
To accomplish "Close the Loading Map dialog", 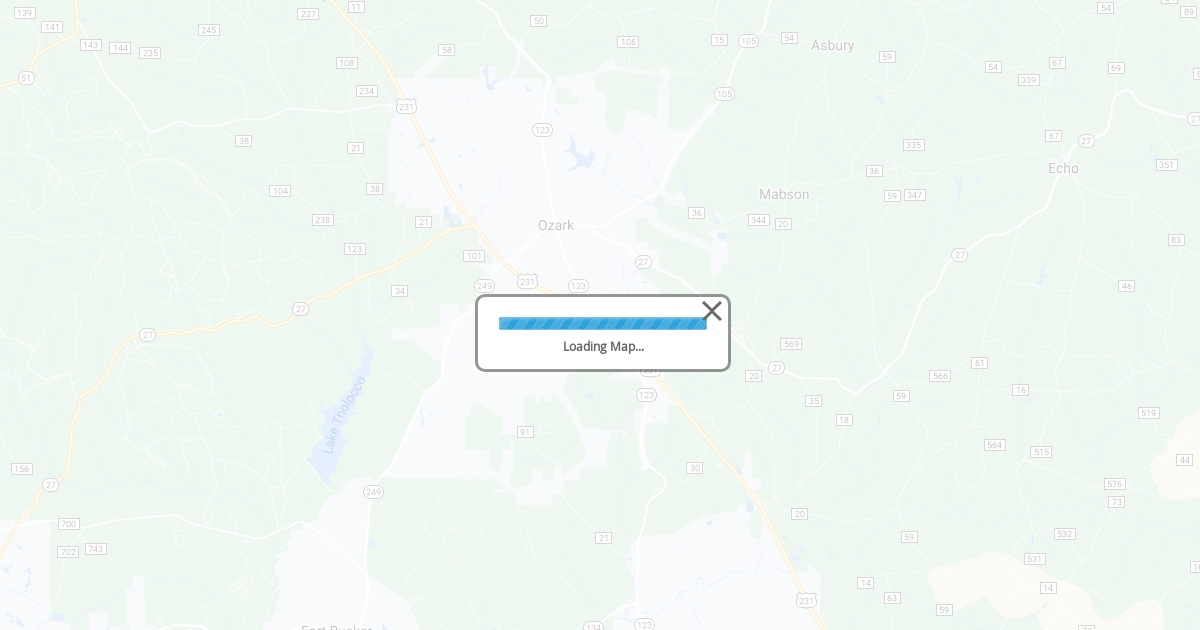I will coord(712,311).
